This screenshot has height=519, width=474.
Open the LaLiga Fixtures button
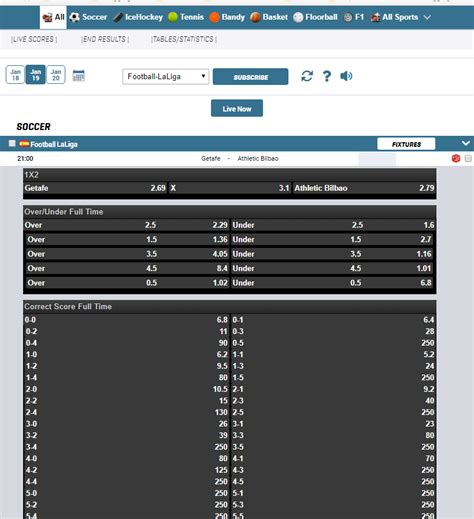click(406, 144)
